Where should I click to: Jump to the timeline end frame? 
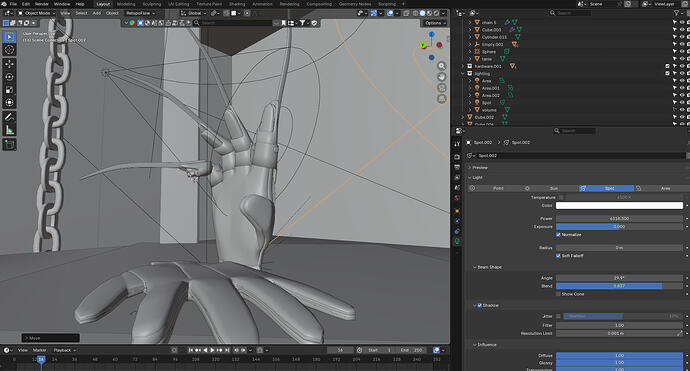point(227,350)
